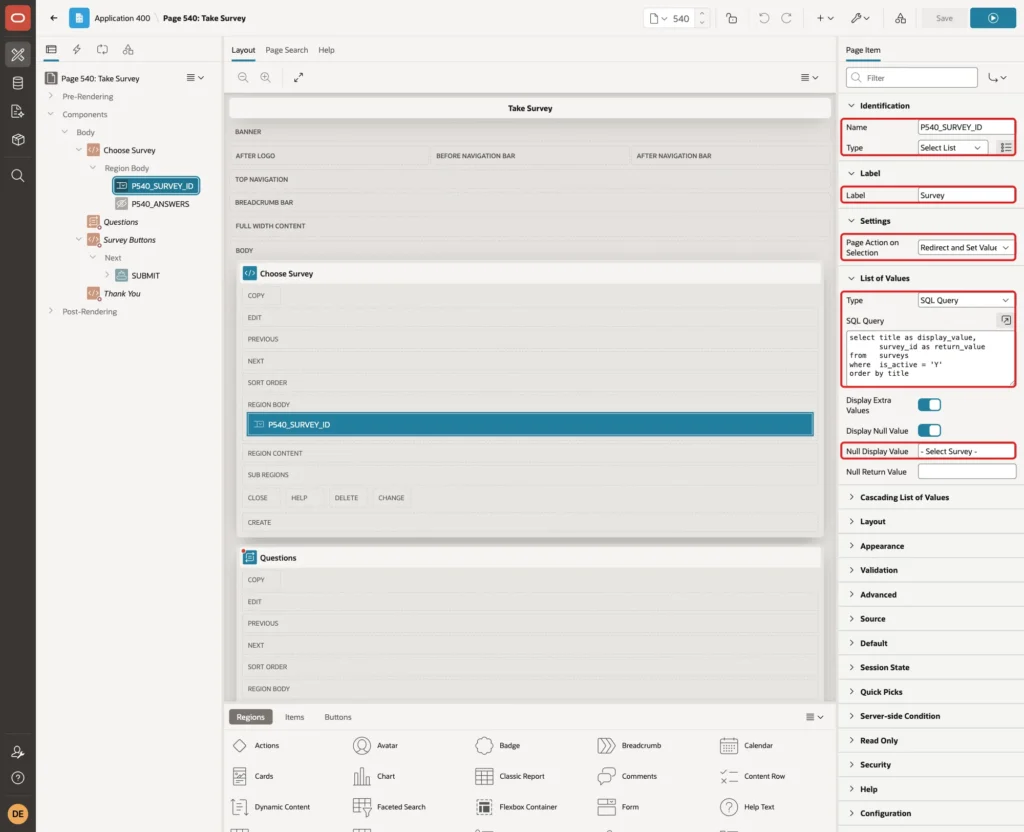Click the Undo icon

pos(763,18)
